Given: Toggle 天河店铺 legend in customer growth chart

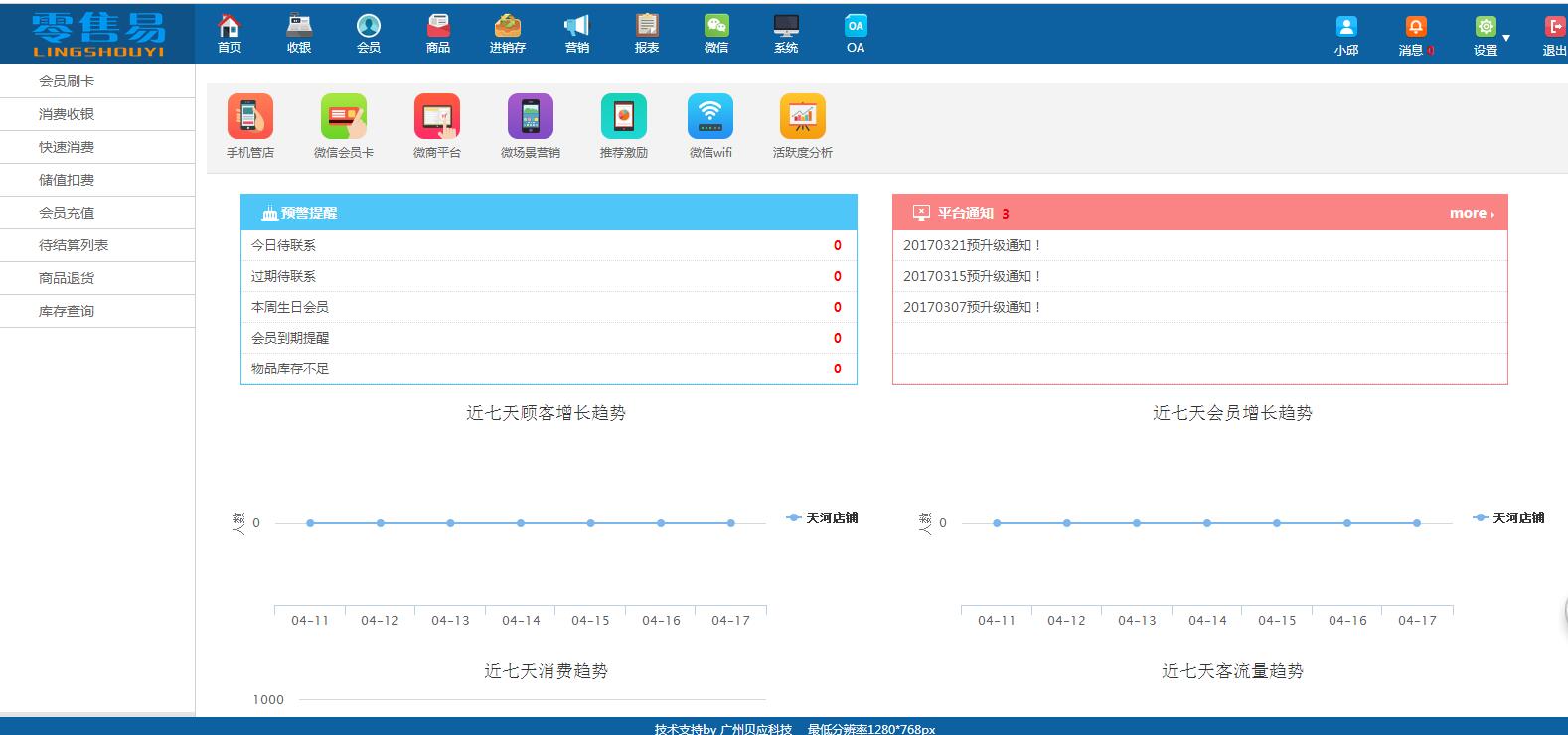Looking at the screenshot, I should click(822, 517).
